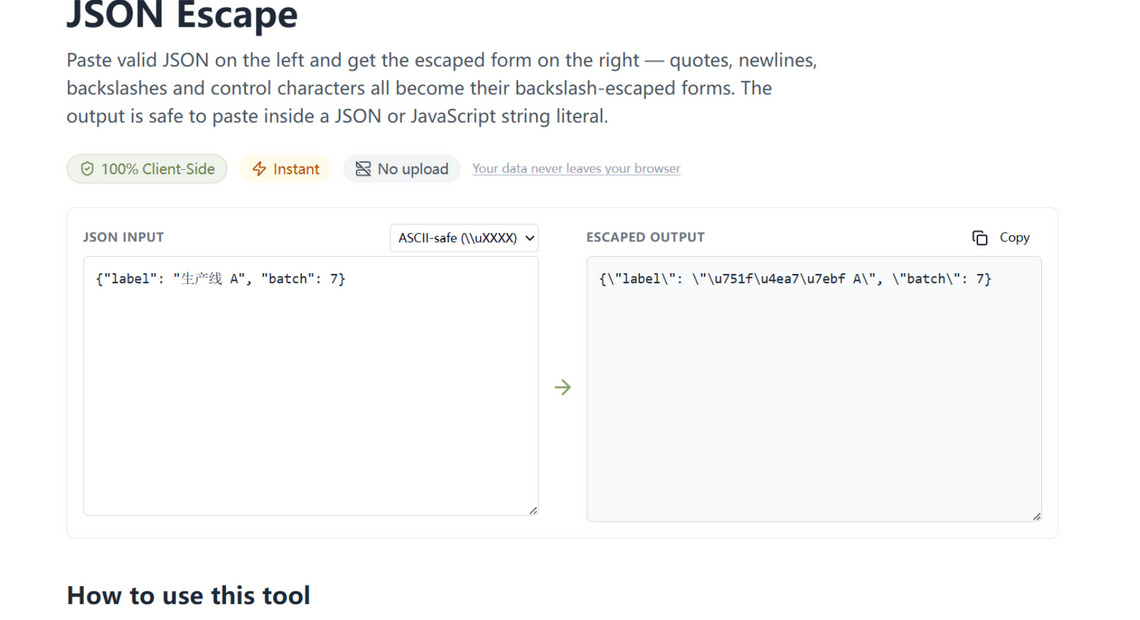Viewport: 1140px width, 620px height.
Task: Click the Copy button for escaped output
Action: [x=1000, y=238]
